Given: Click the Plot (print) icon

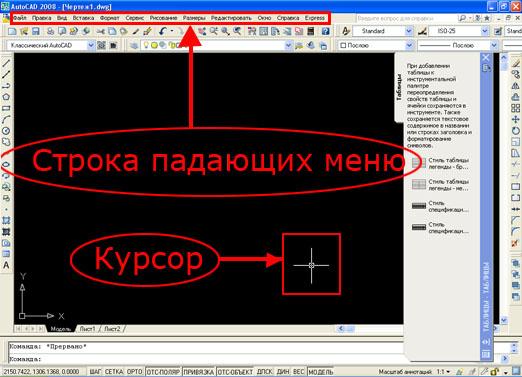Looking at the screenshot, I should 50,31.
